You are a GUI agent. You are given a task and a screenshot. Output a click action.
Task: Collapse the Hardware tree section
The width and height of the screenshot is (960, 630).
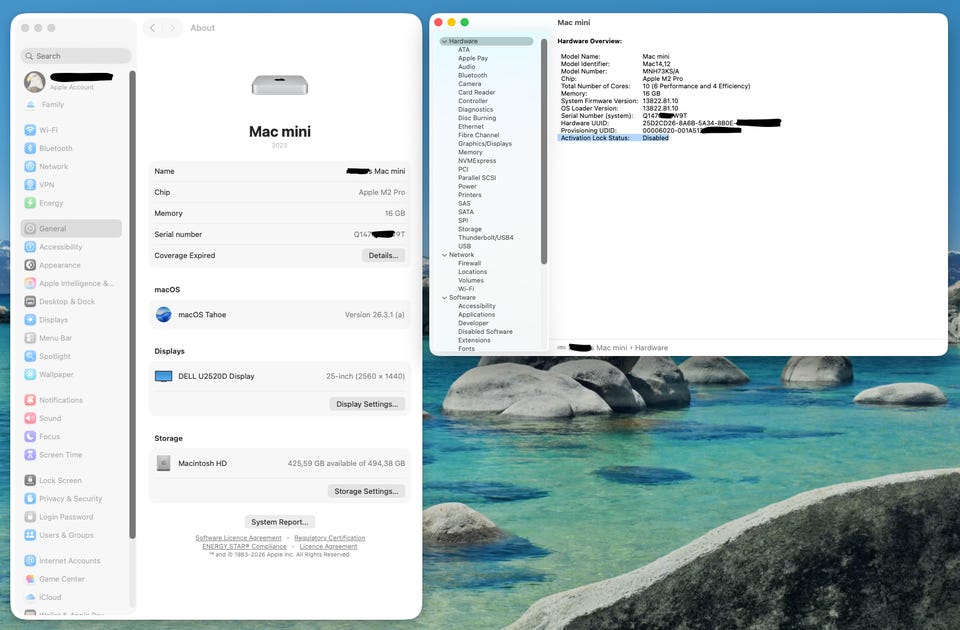444,41
